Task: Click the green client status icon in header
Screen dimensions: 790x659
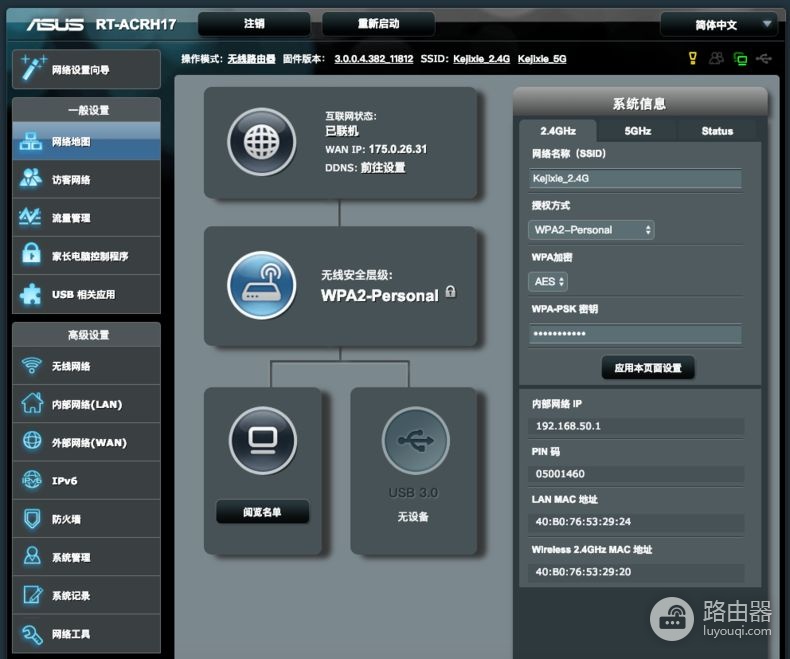Action: [x=740, y=59]
